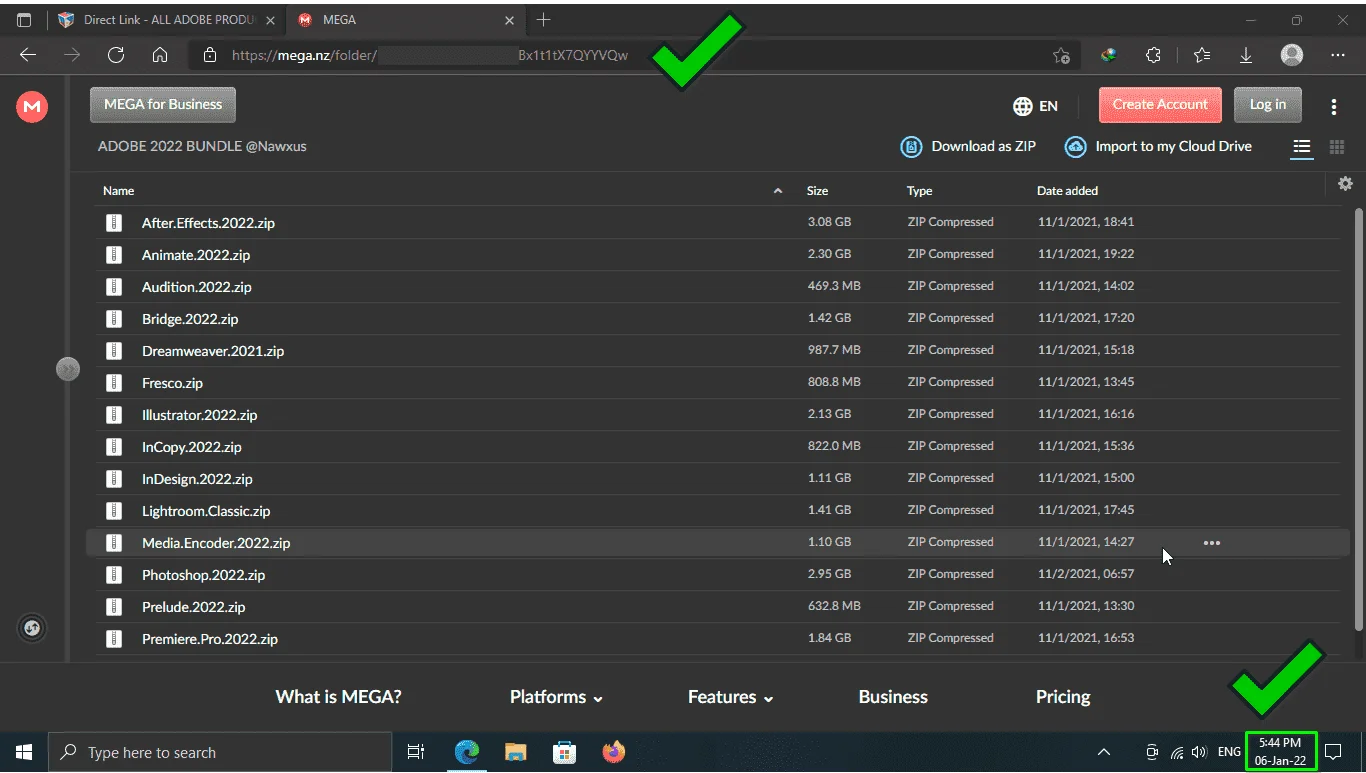Click zip file icon next to Illustrator.2022.zip
This screenshot has width=1366, height=773.
(x=115, y=414)
